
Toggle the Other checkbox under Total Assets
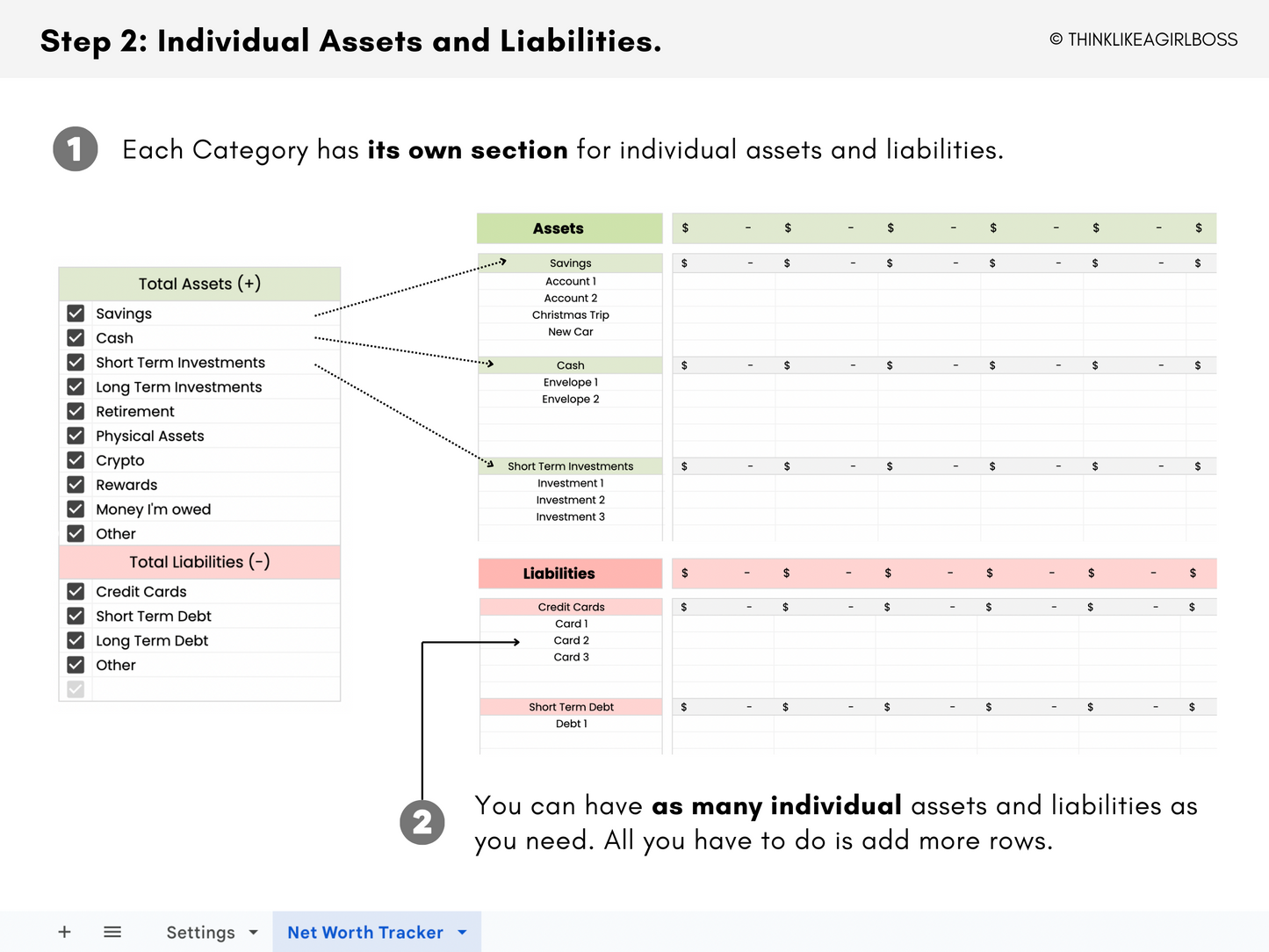click(76, 533)
